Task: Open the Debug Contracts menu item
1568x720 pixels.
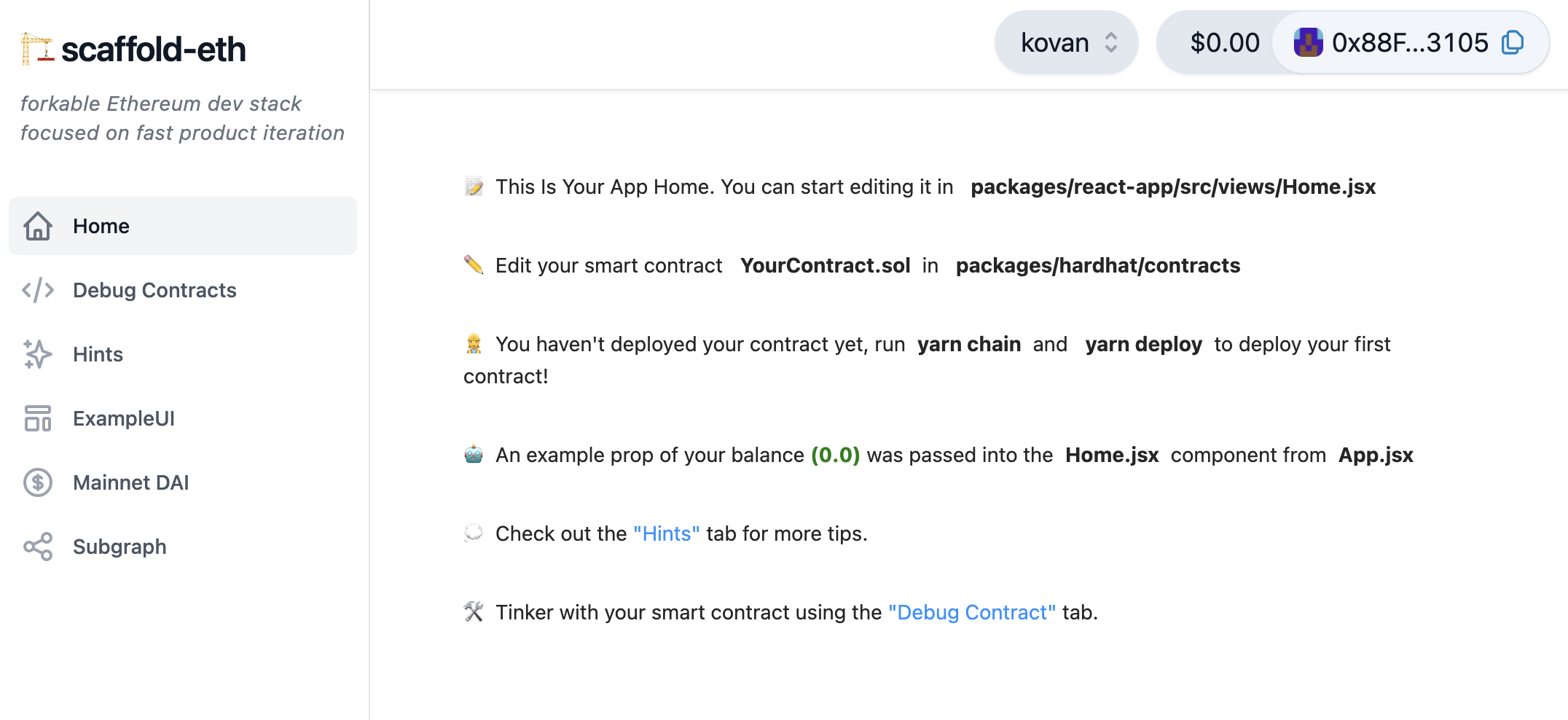Action: 154,290
